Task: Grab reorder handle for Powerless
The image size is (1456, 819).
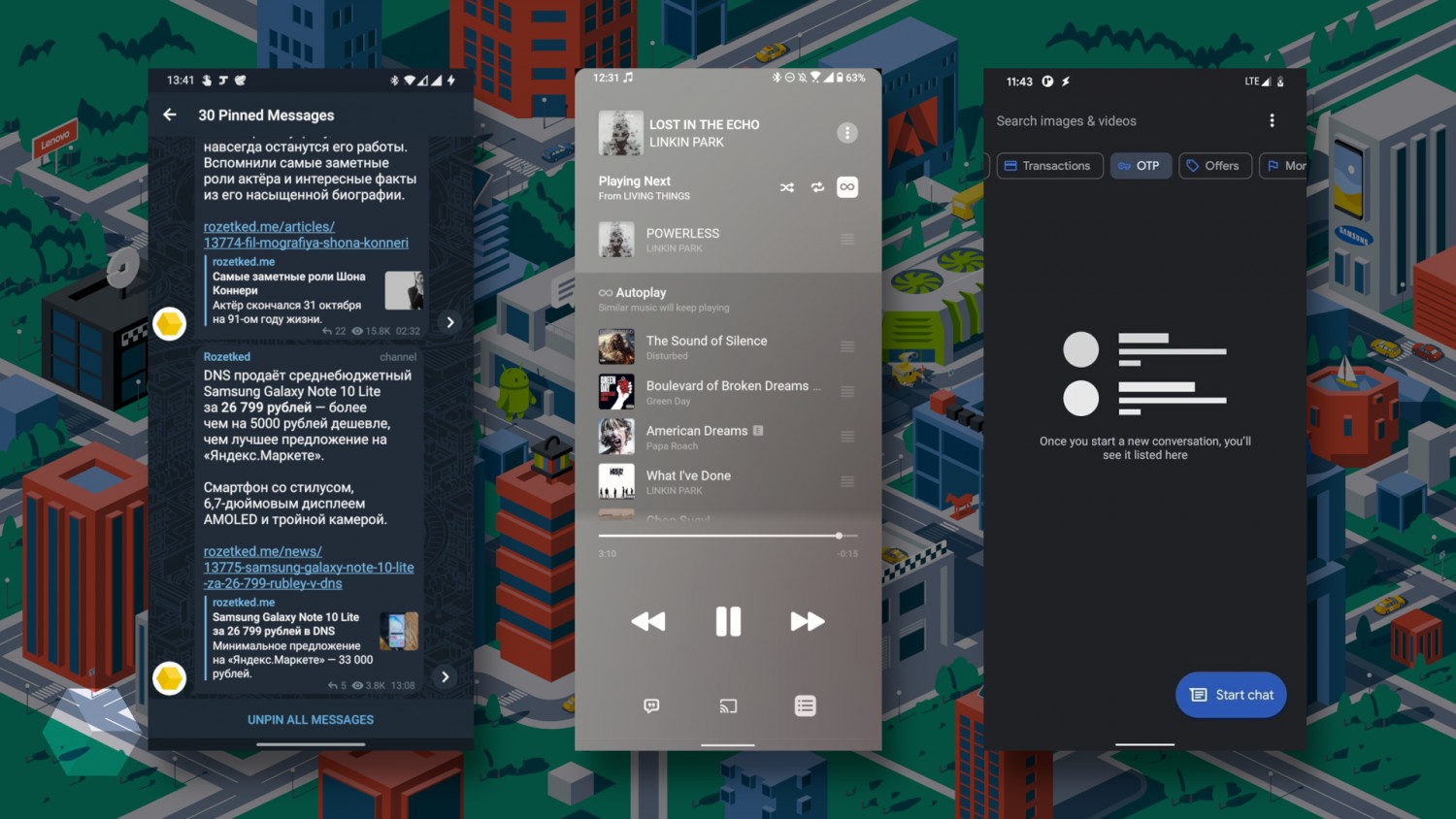Action: (x=847, y=240)
